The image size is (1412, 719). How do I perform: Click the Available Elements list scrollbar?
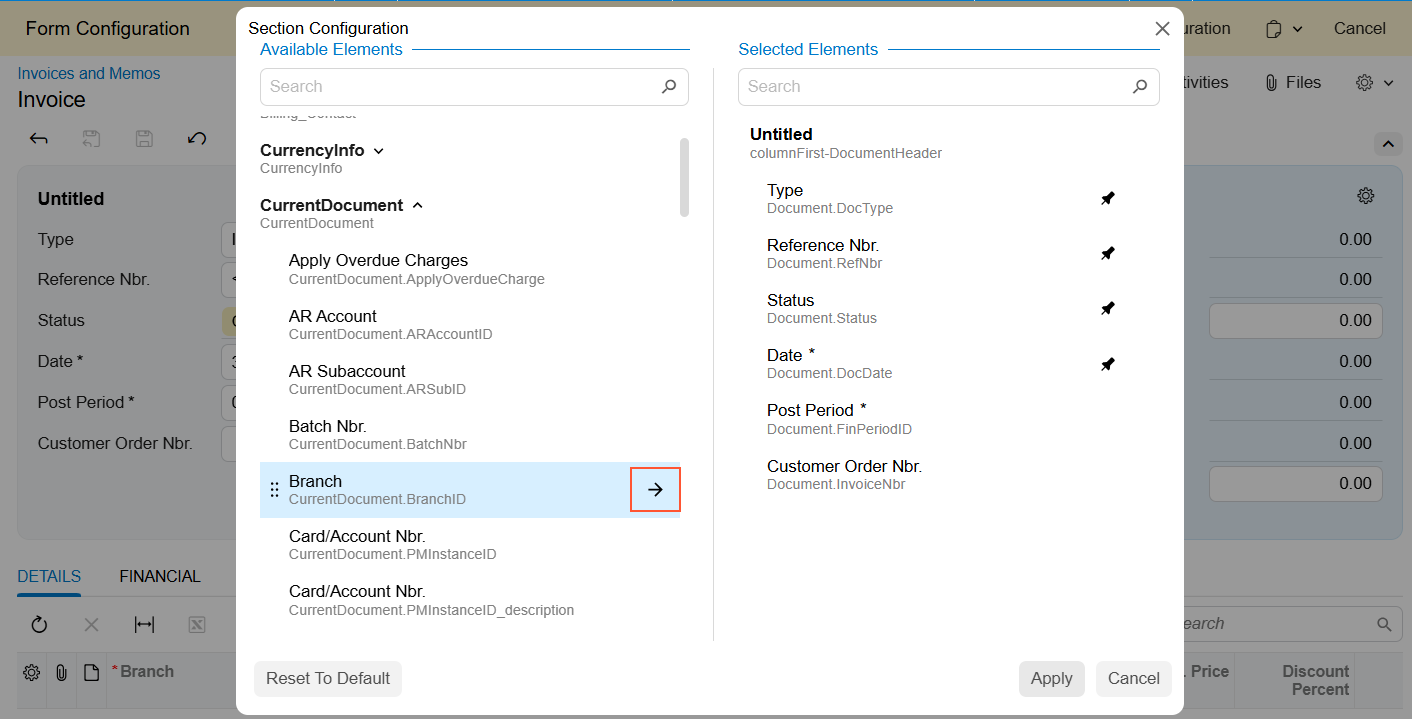(684, 177)
